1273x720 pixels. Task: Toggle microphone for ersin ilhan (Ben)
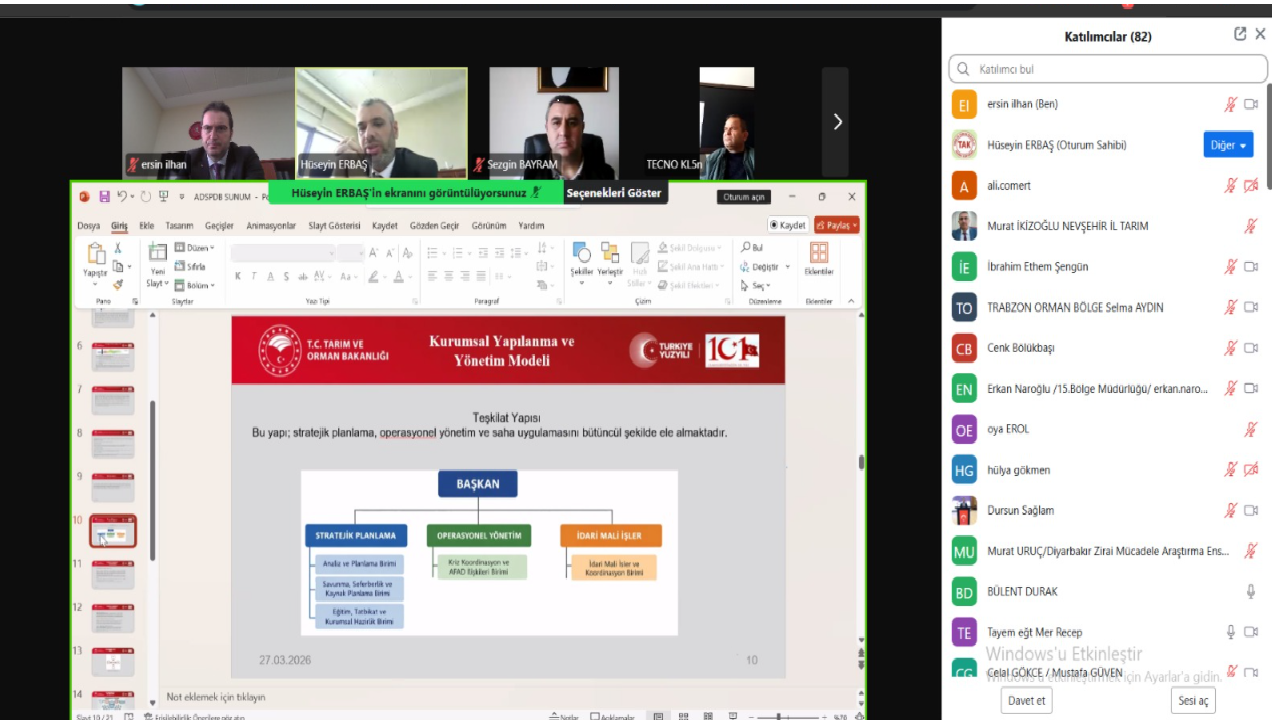[1231, 104]
